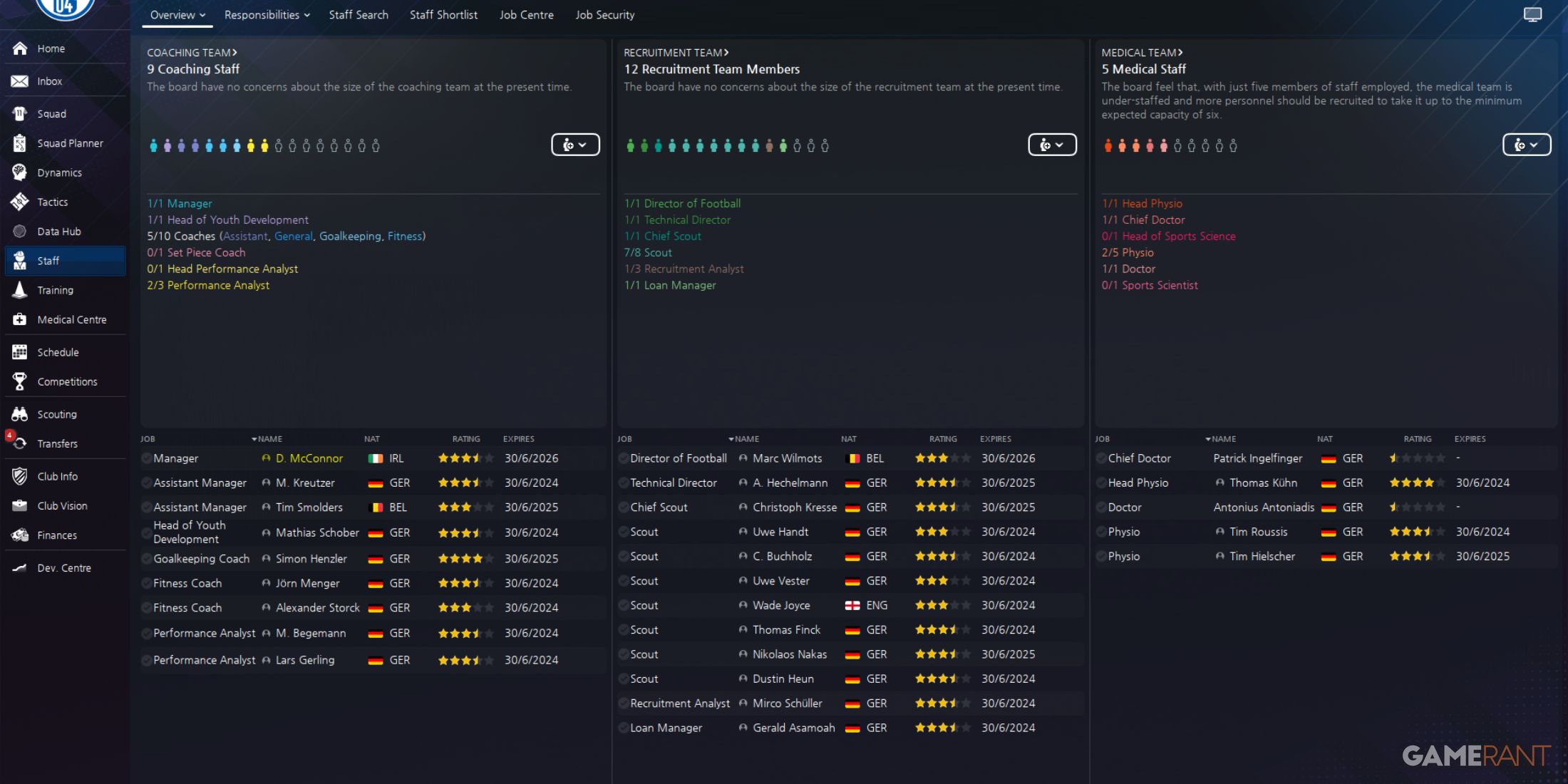Open the Job Security tab
Screen dimensions: 1568x784
coord(604,15)
